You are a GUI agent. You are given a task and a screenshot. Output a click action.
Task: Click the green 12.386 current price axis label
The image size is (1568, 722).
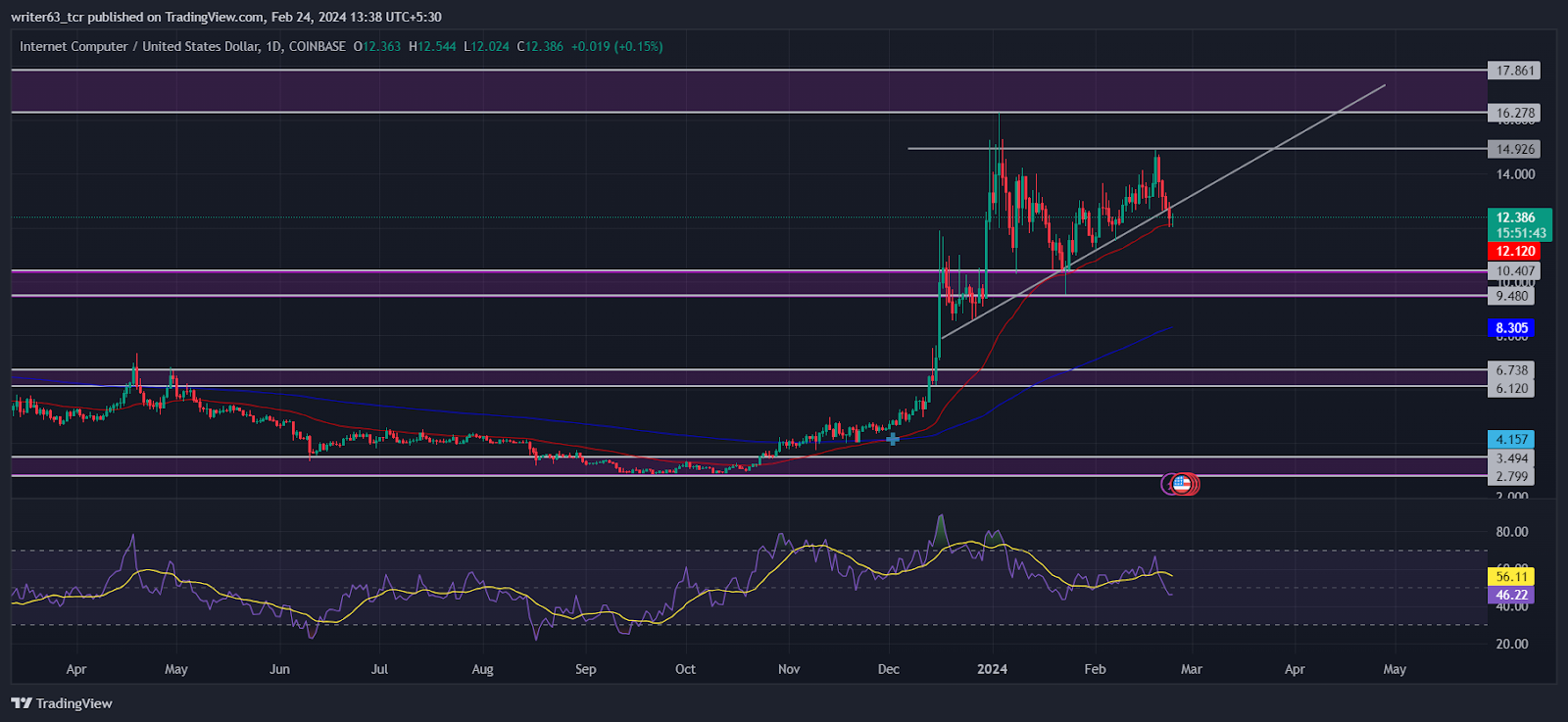click(x=1516, y=217)
